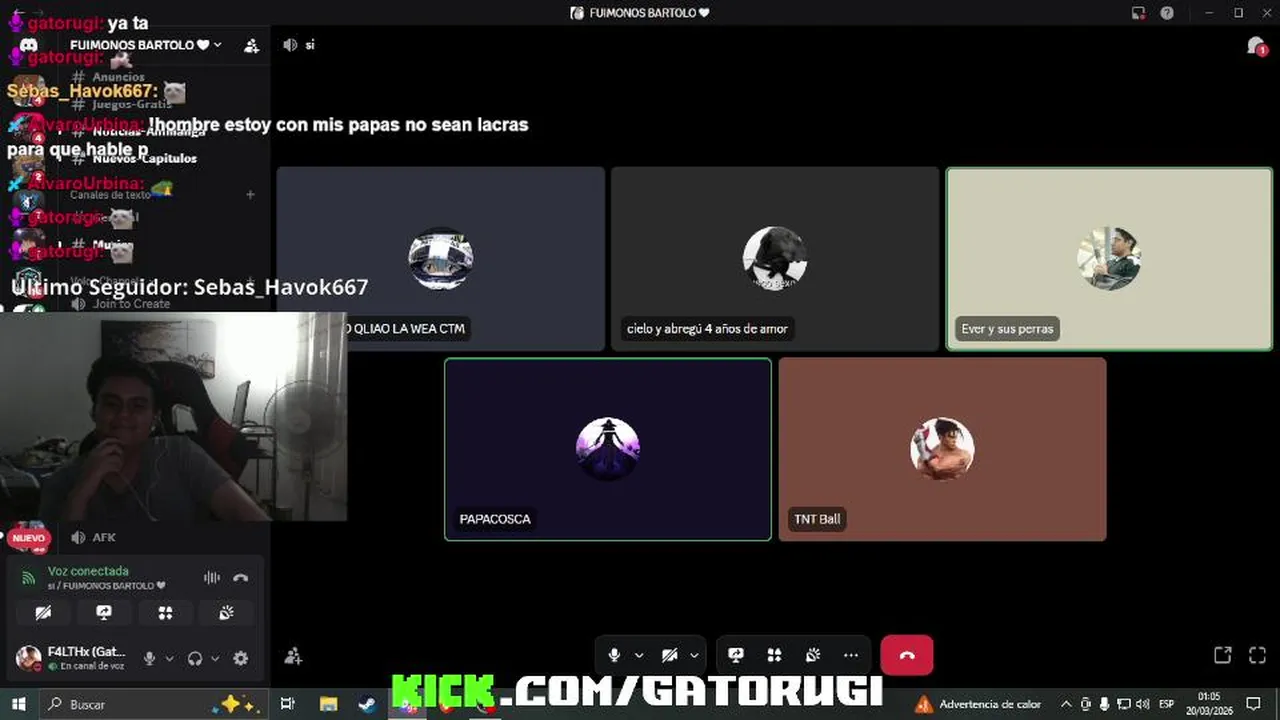1280x720 pixels.
Task: Open more options ellipsis in call bar
Action: click(851, 655)
